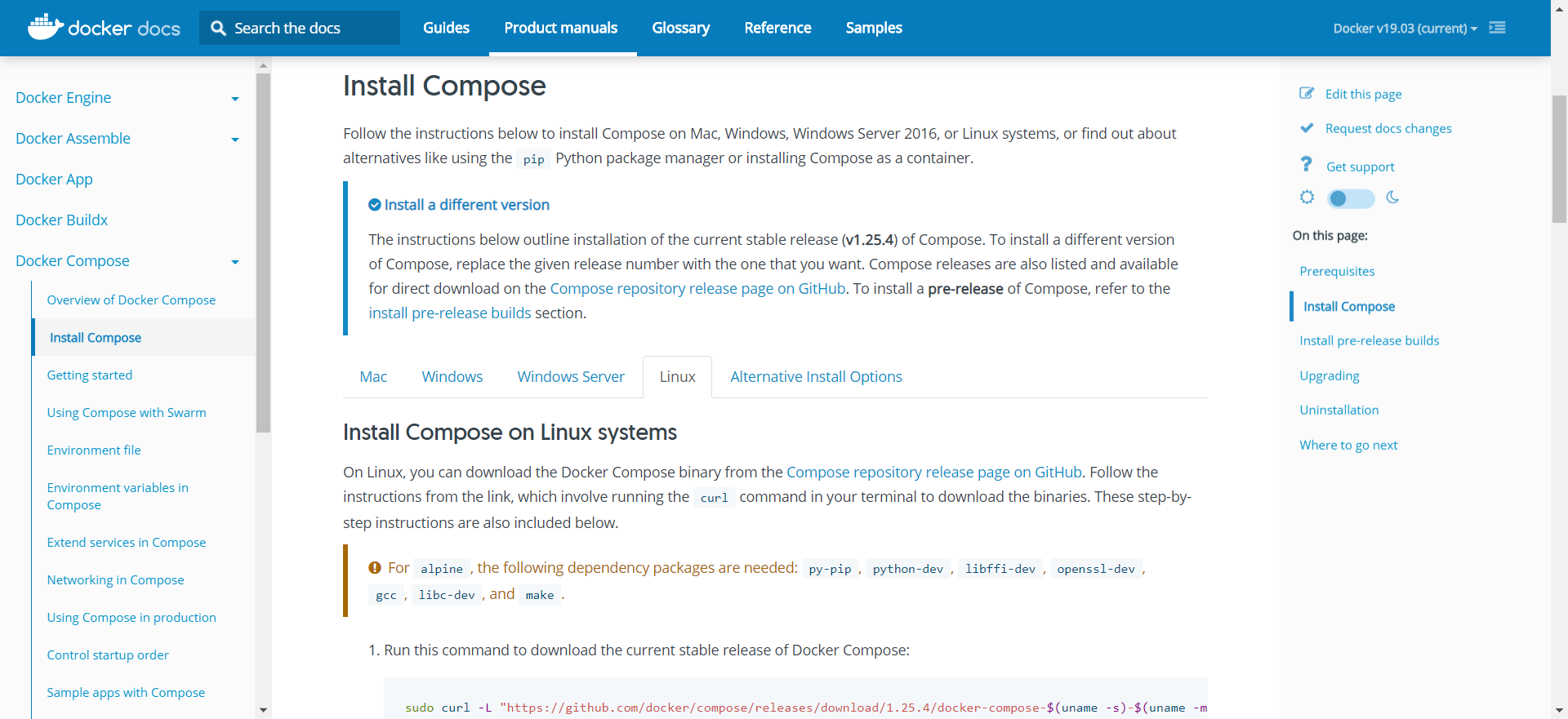
Task: Open Extend services in Compose
Action: [x=127, y=542]
